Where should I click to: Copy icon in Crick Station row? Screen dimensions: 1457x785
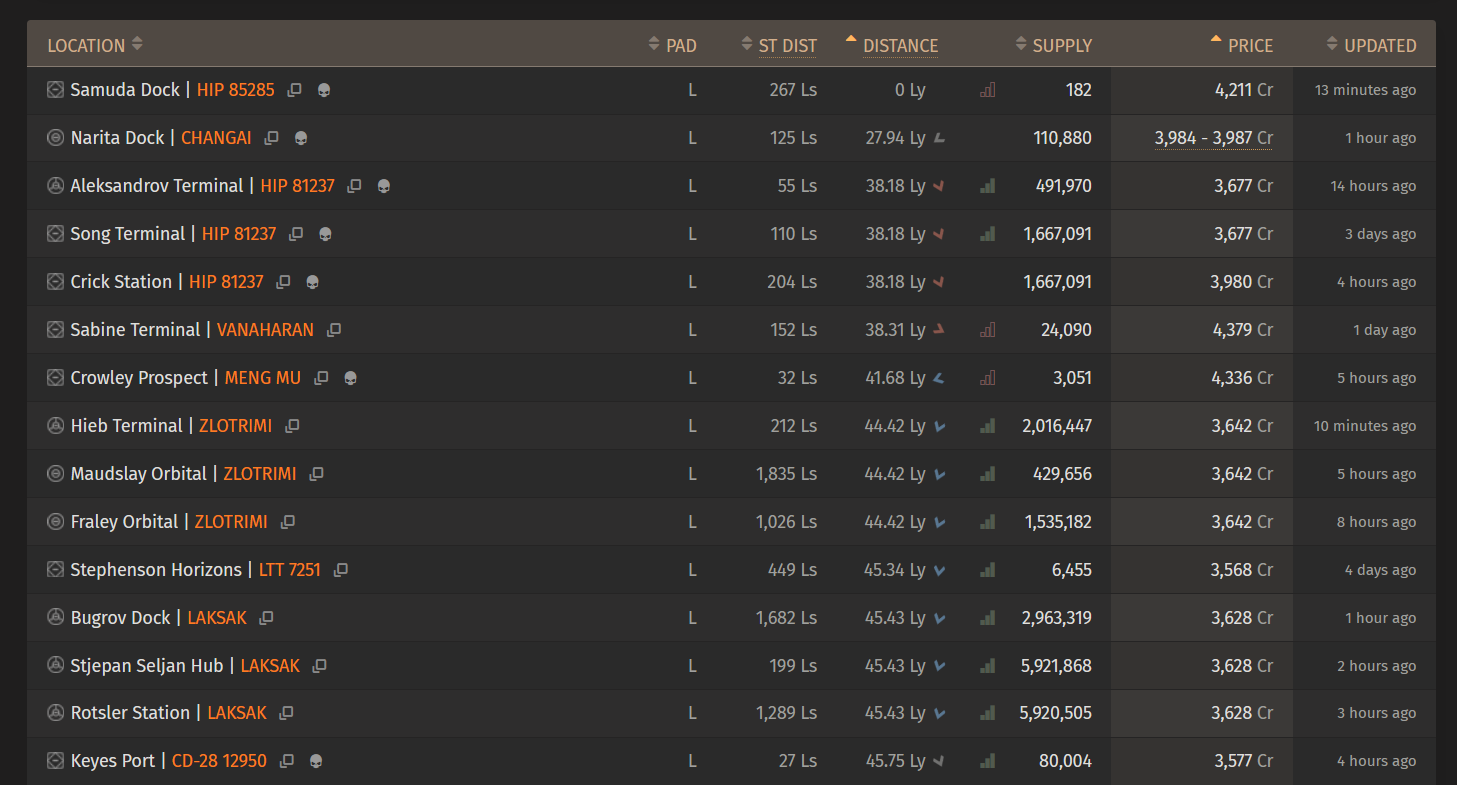283,282
